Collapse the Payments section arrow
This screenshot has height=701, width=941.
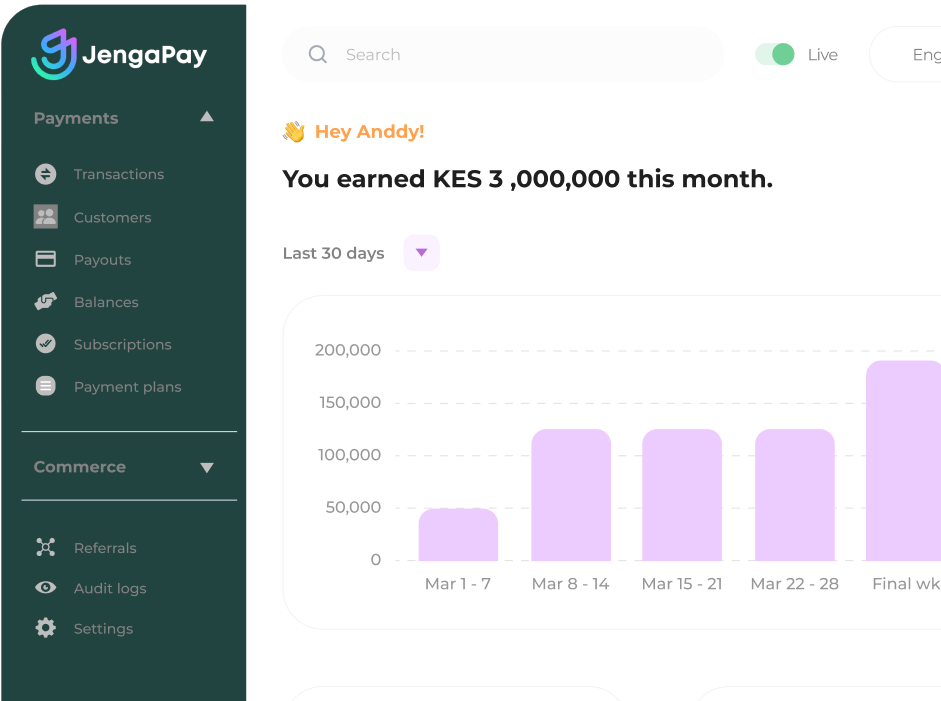pyautogui.click(x=207, y=117)
